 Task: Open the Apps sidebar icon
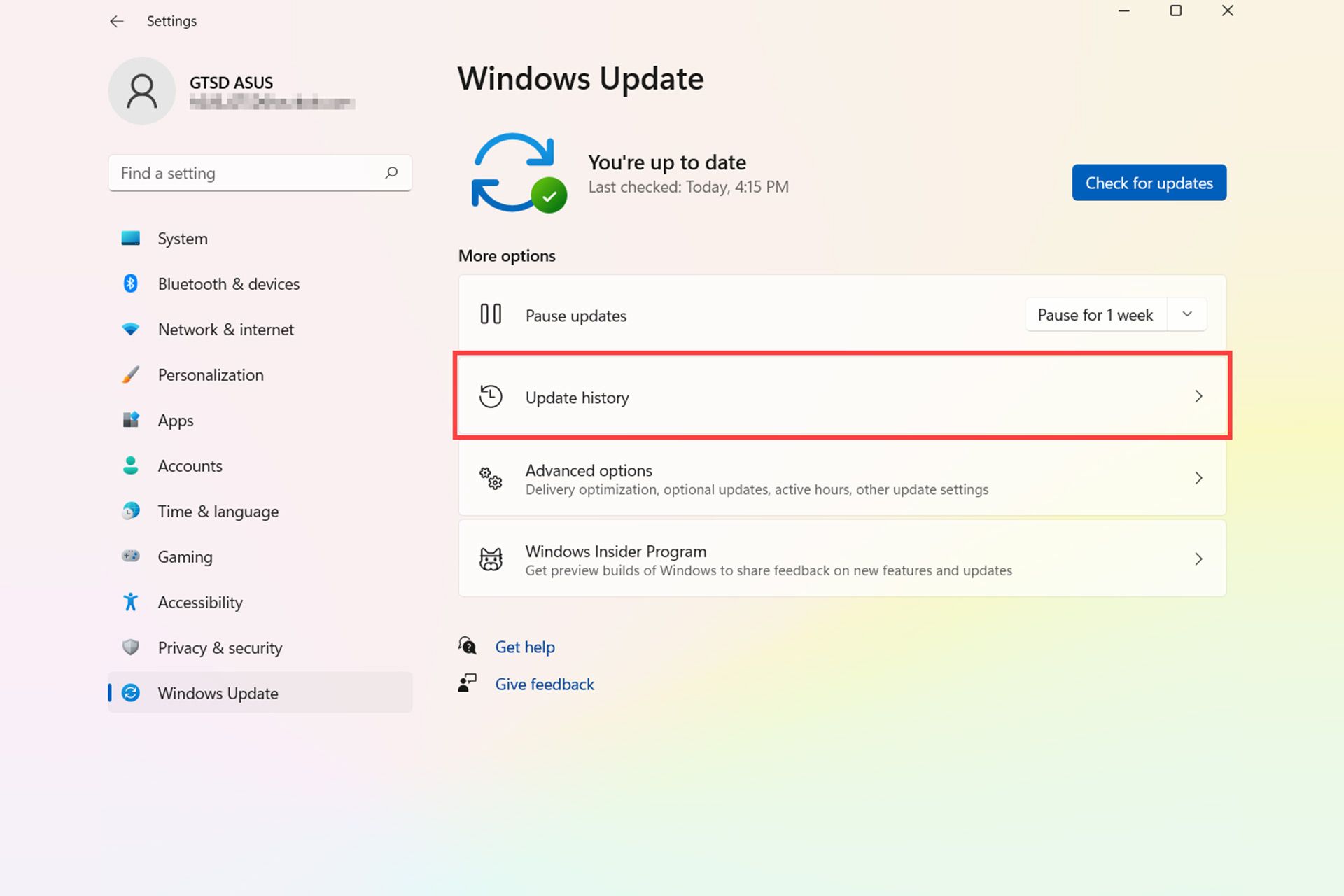coord(130,420)
